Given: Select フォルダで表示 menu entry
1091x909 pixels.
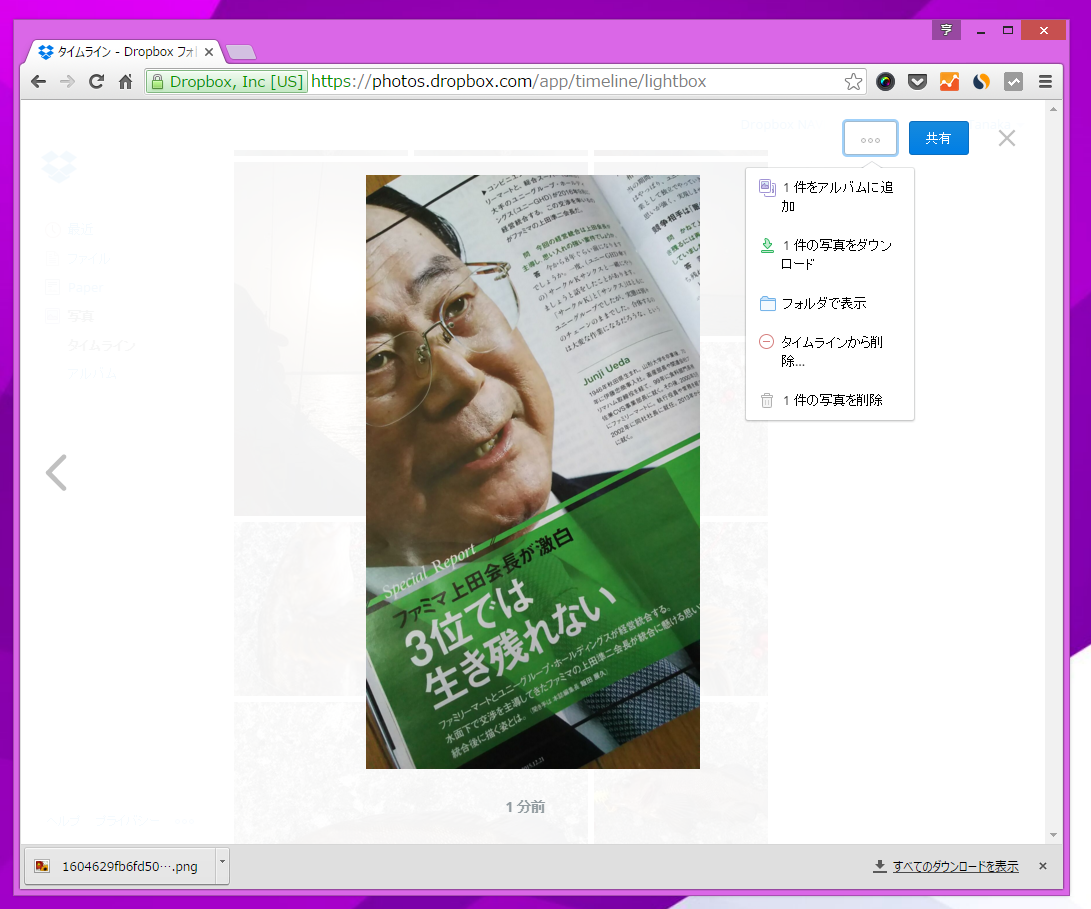Looking at the screenshot, I should pyautogui.click(x=829, y=303).
